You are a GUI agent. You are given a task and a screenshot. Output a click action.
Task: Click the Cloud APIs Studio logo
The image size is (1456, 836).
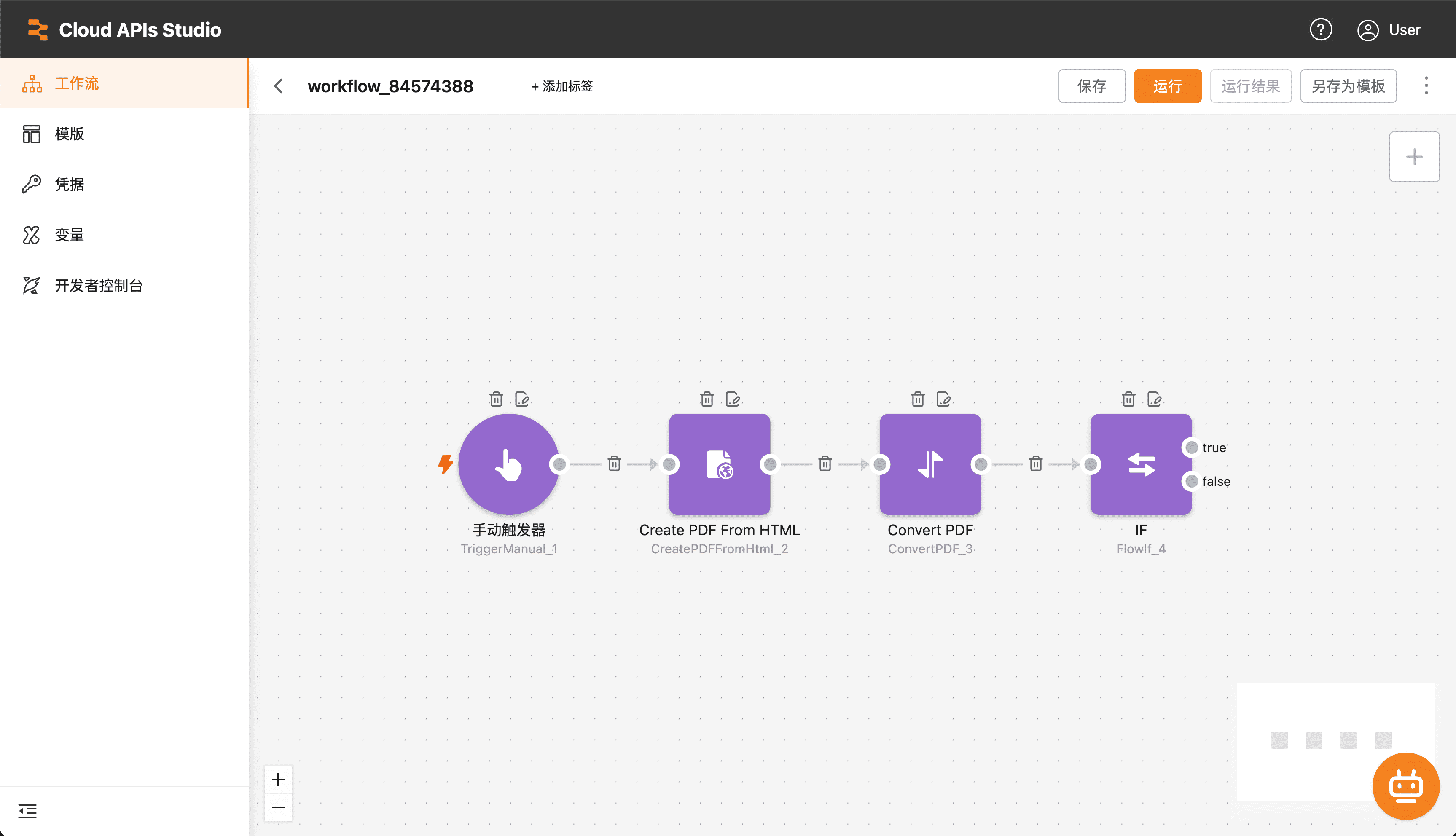[x=124, y=29]
